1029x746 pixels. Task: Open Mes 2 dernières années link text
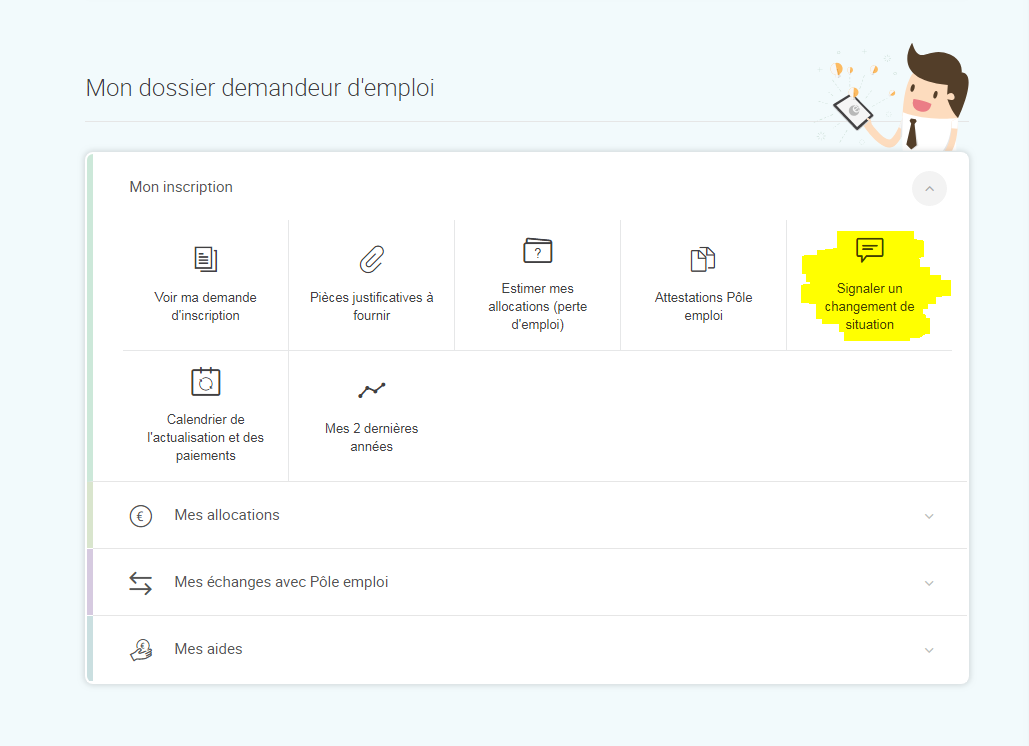pos(371,437)
